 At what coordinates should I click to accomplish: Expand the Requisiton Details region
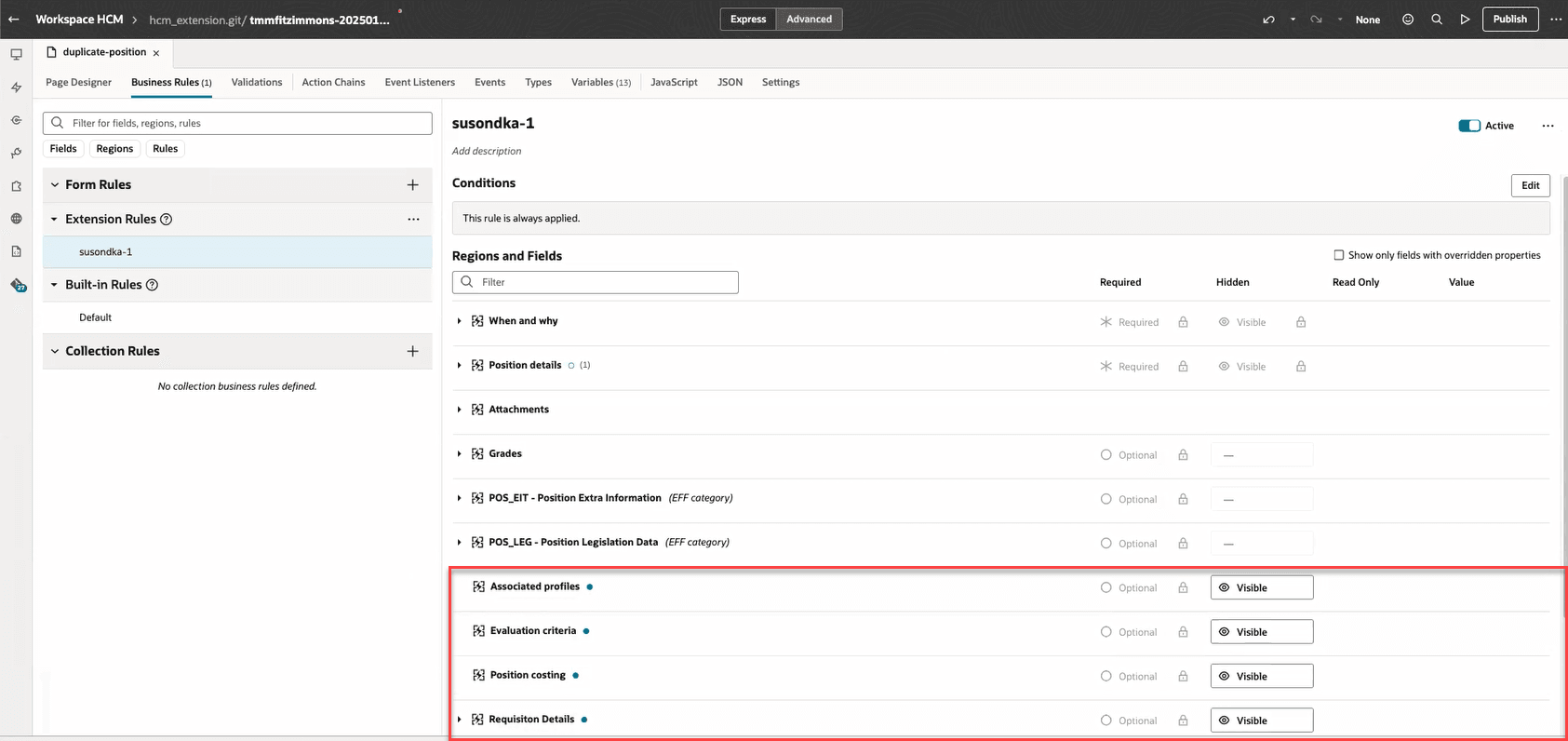coord(460,720)
